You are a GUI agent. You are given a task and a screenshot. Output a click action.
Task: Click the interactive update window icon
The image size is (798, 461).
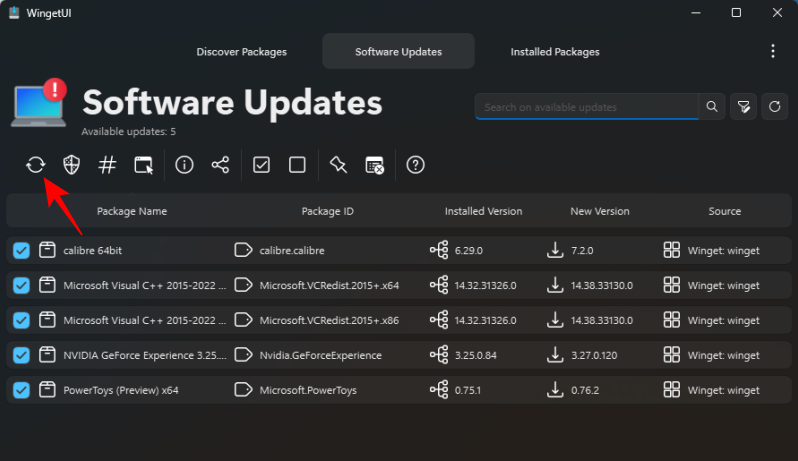click(144, 165)
